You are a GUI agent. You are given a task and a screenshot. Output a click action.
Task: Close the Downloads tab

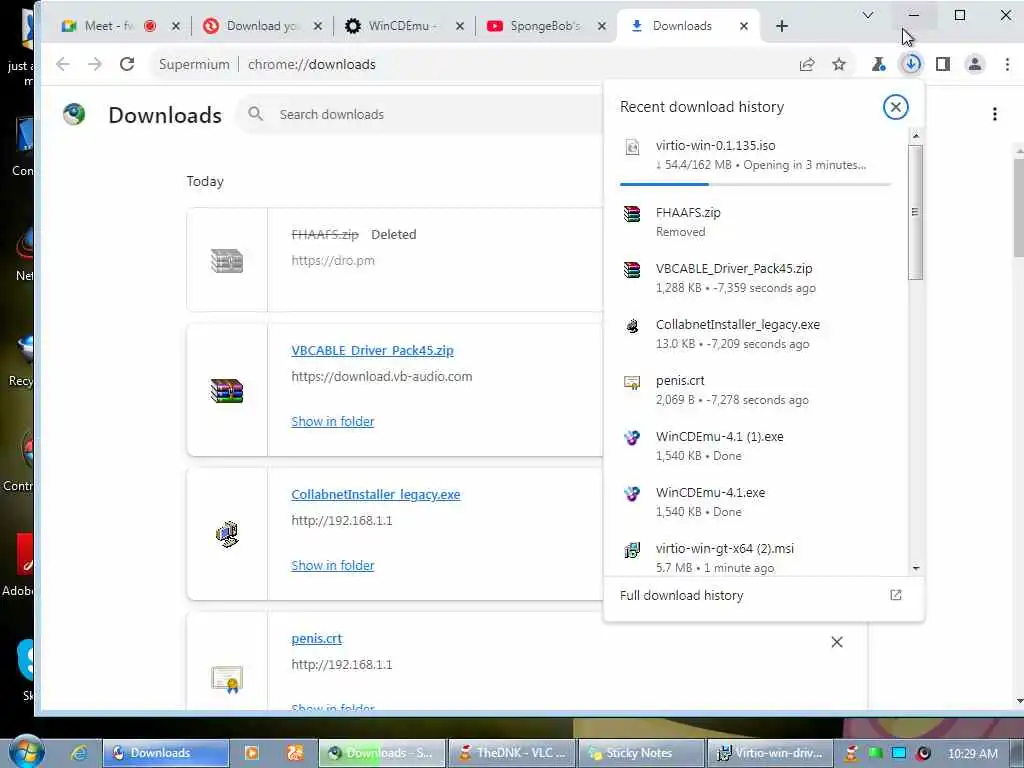[x=744, y=26]
